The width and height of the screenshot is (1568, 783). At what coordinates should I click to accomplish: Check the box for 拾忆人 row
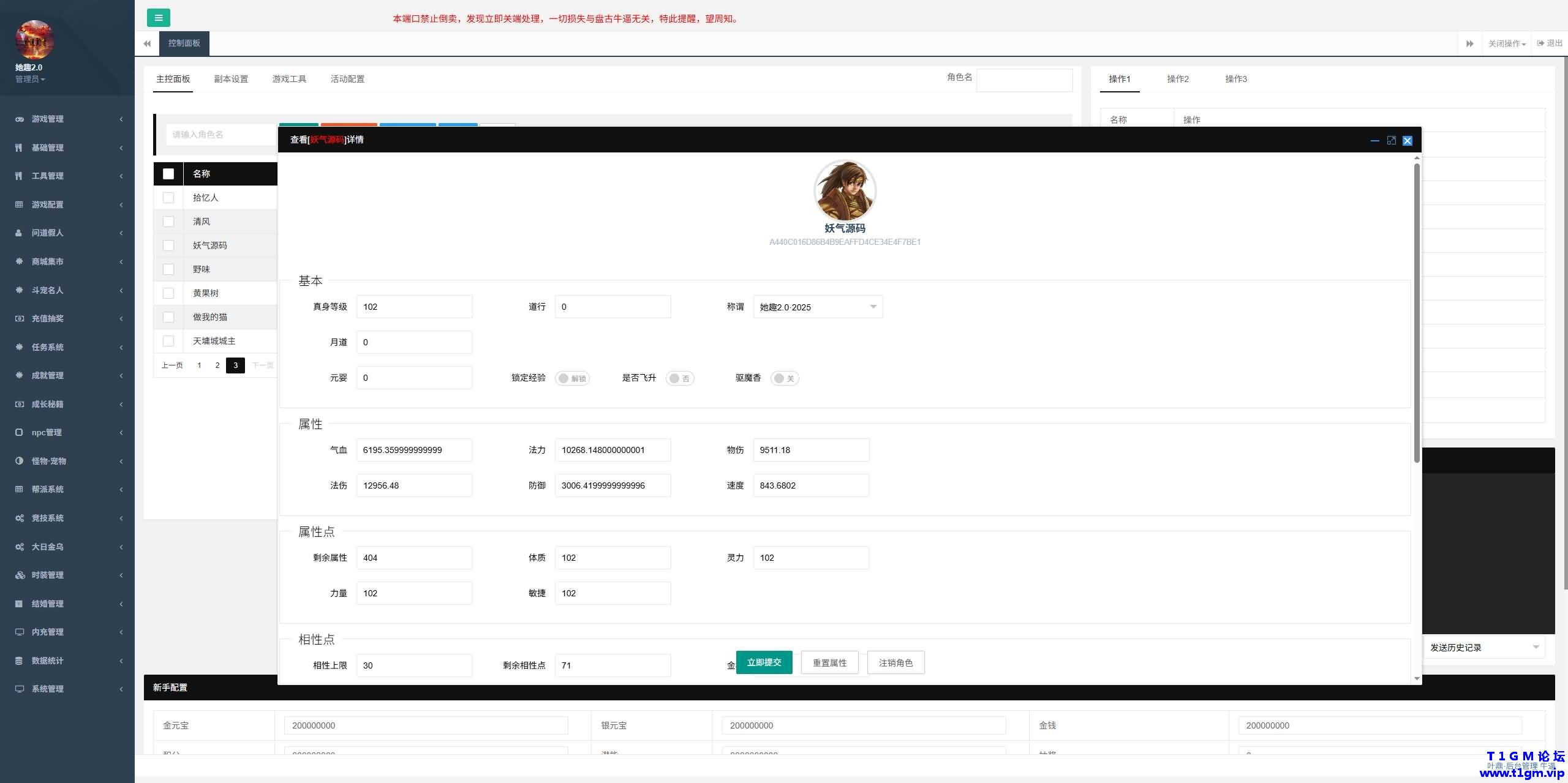pos(168,198)
